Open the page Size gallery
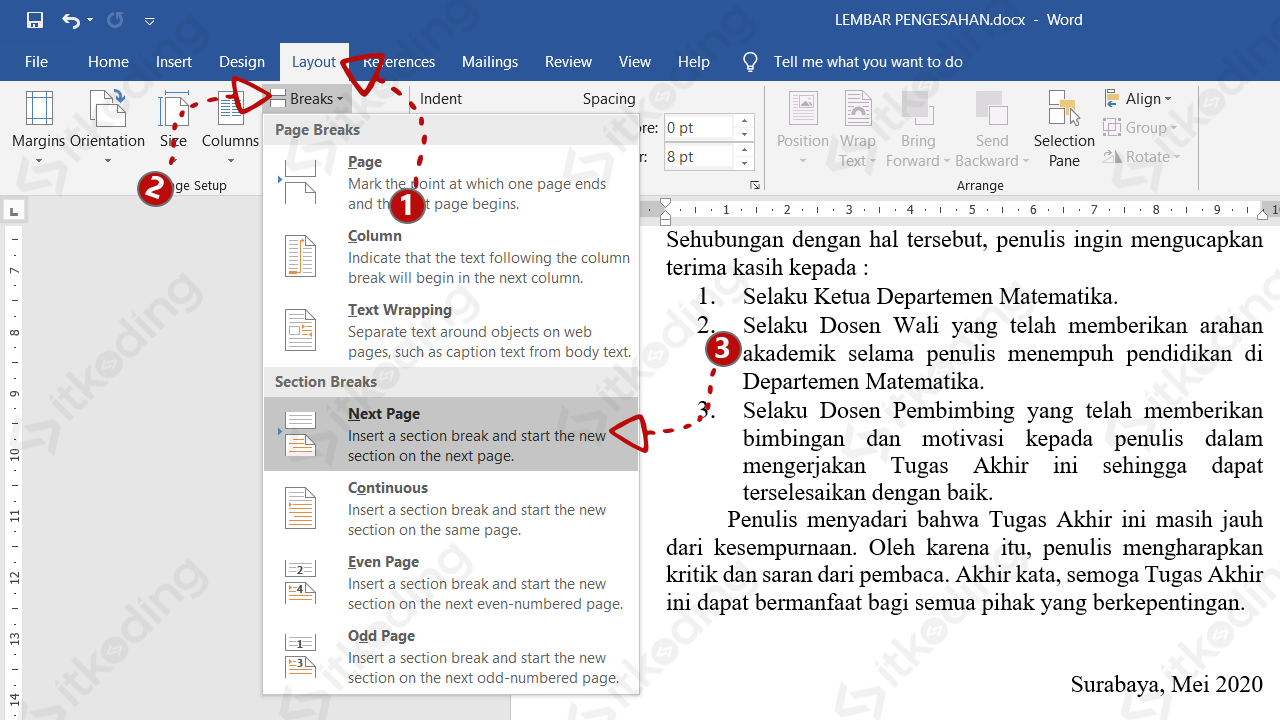 173,120
